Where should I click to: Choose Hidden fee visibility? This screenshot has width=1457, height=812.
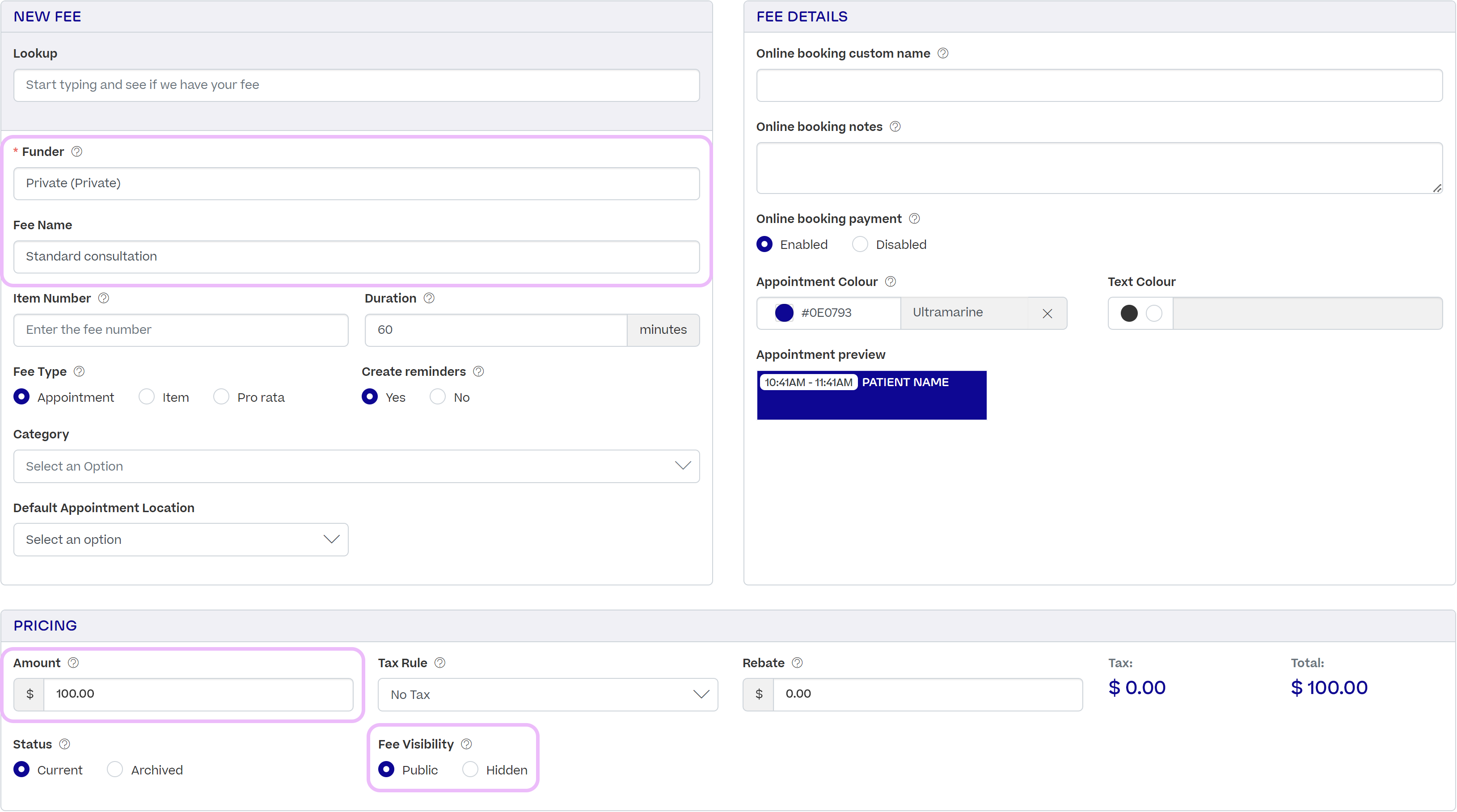[x=470, y=770]
